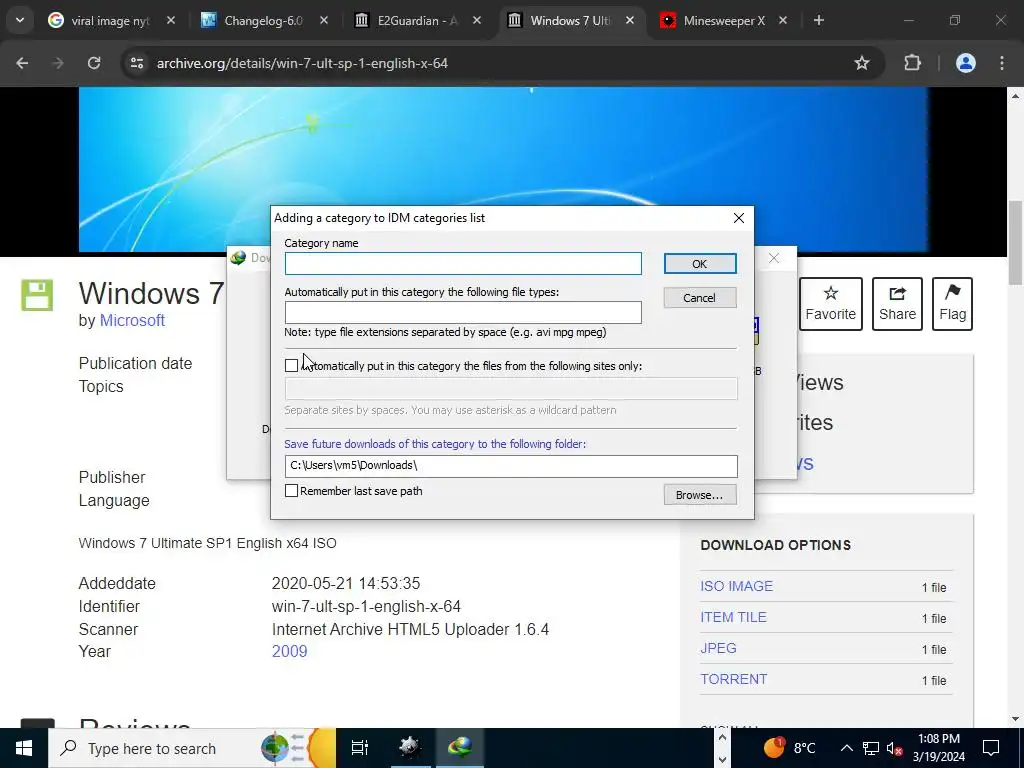Click the taskbar toolbar down chevron

click(722, 760)
